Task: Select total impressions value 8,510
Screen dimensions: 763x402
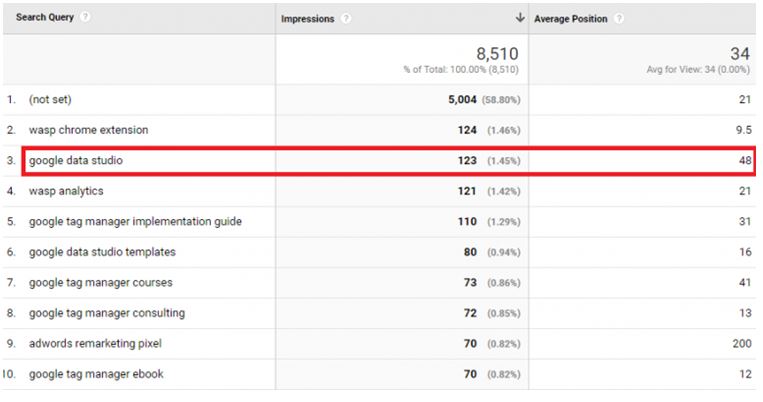Action: click(x=497, y=54)
